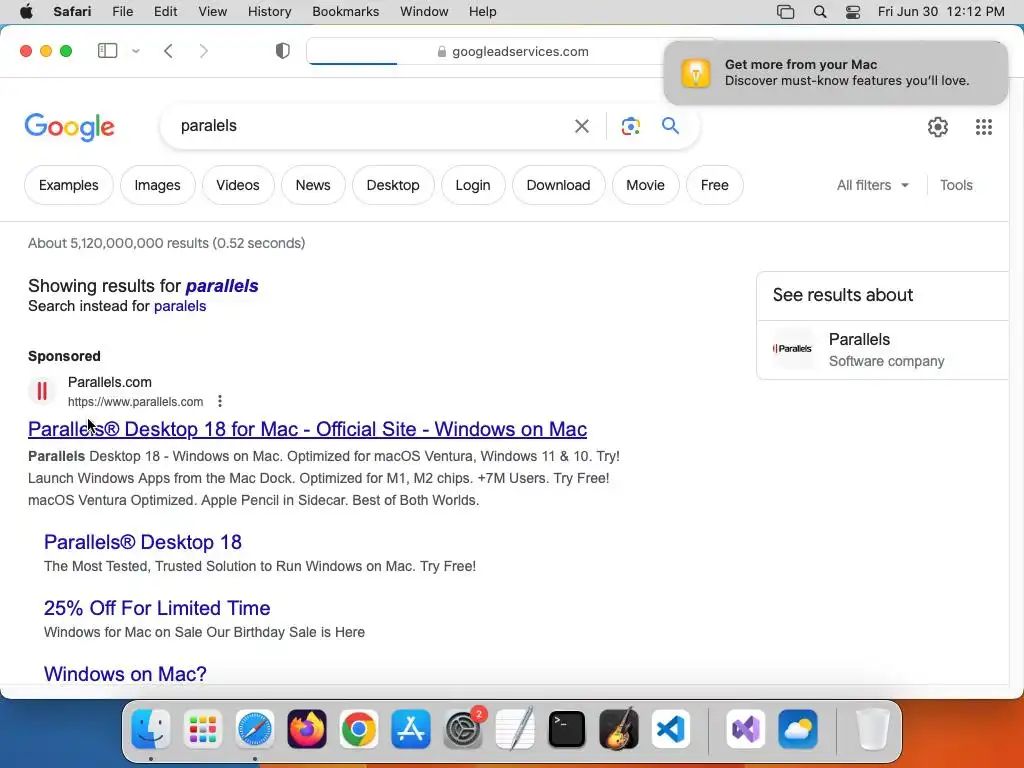The height and width of the screenshot is (768, 1024).
Task: Launch GarageBand from the Dock
Action: (618, 729)
